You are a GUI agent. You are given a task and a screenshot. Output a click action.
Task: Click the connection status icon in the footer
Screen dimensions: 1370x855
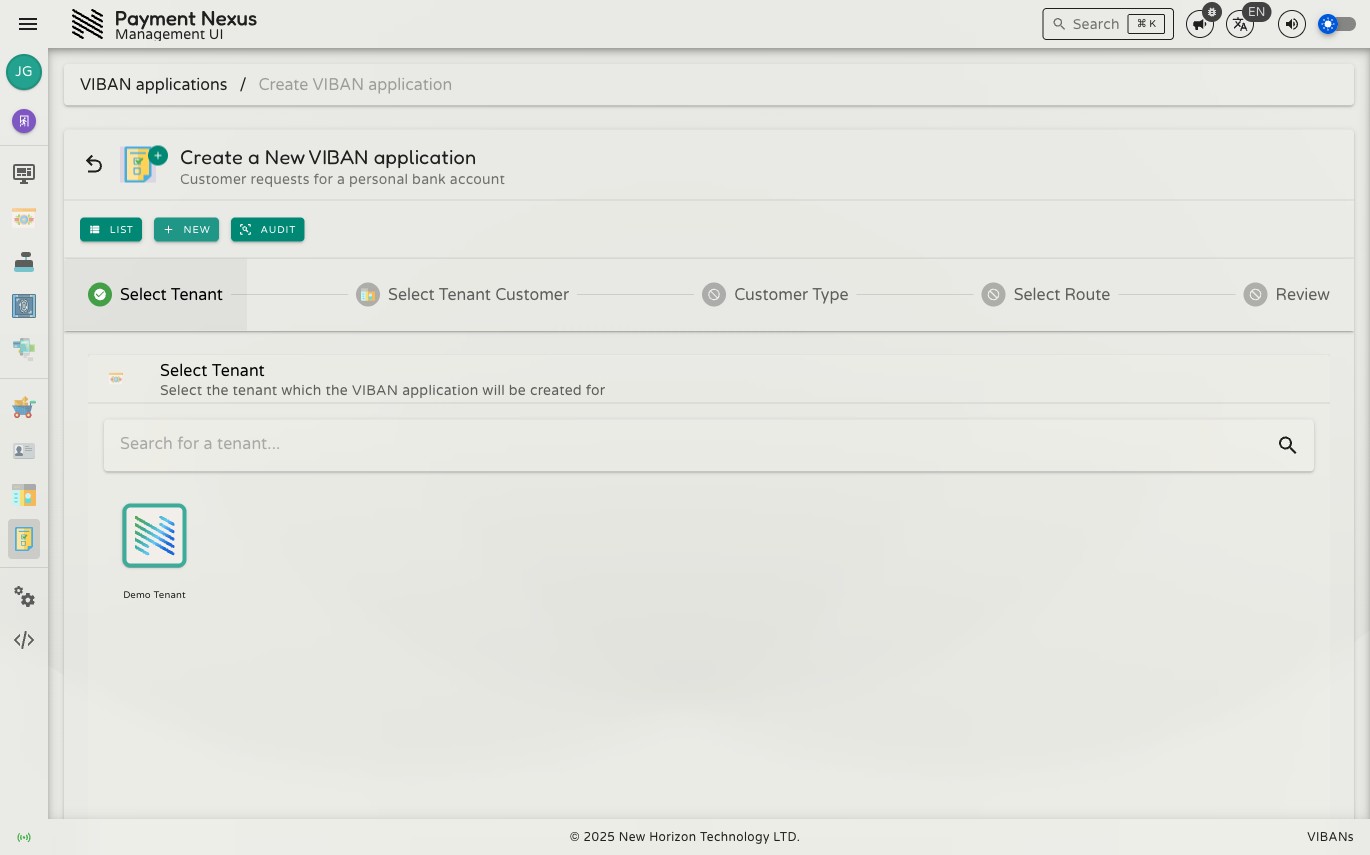point(24,837)
